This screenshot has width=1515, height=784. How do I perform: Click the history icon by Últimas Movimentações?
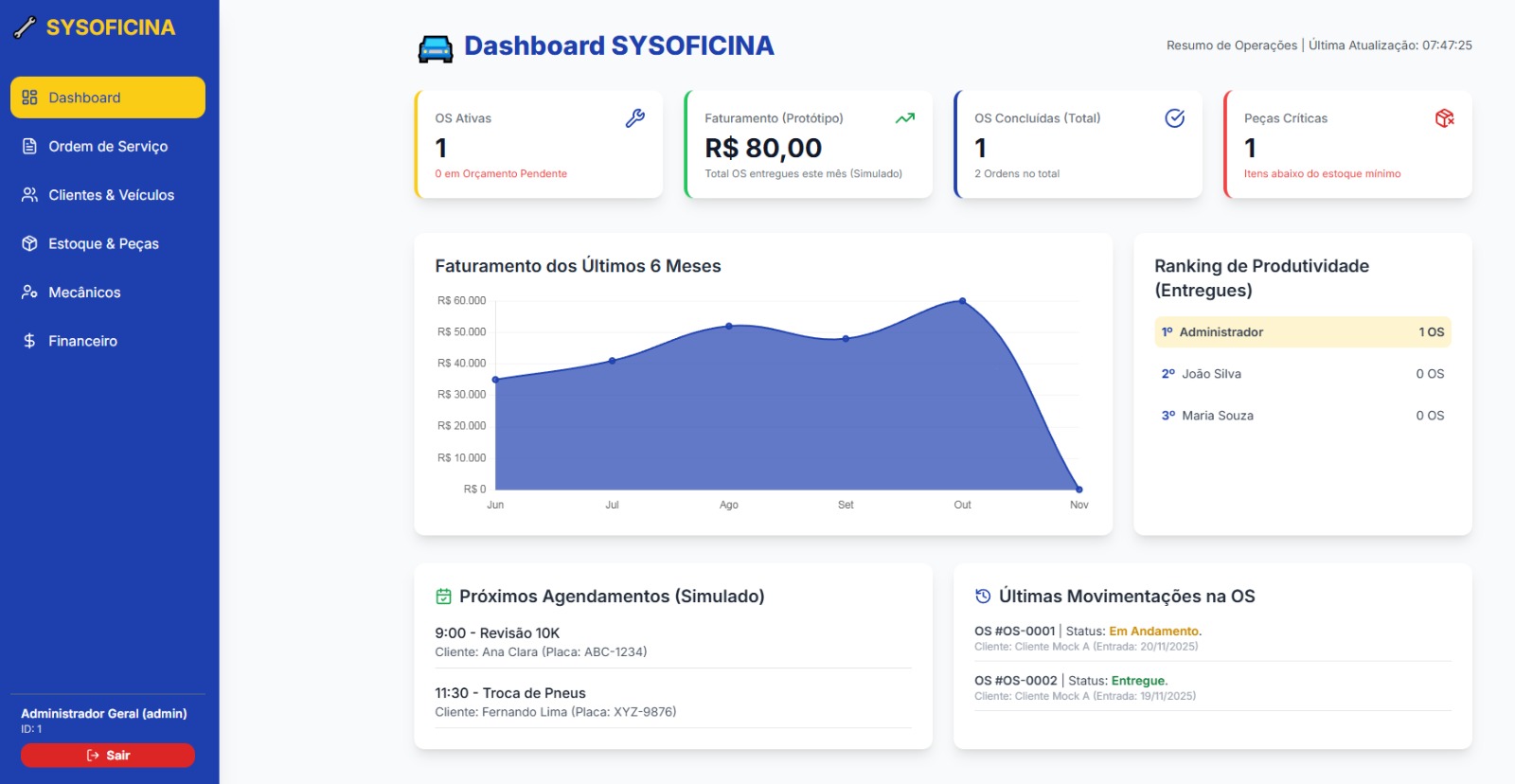coord(983,597)
